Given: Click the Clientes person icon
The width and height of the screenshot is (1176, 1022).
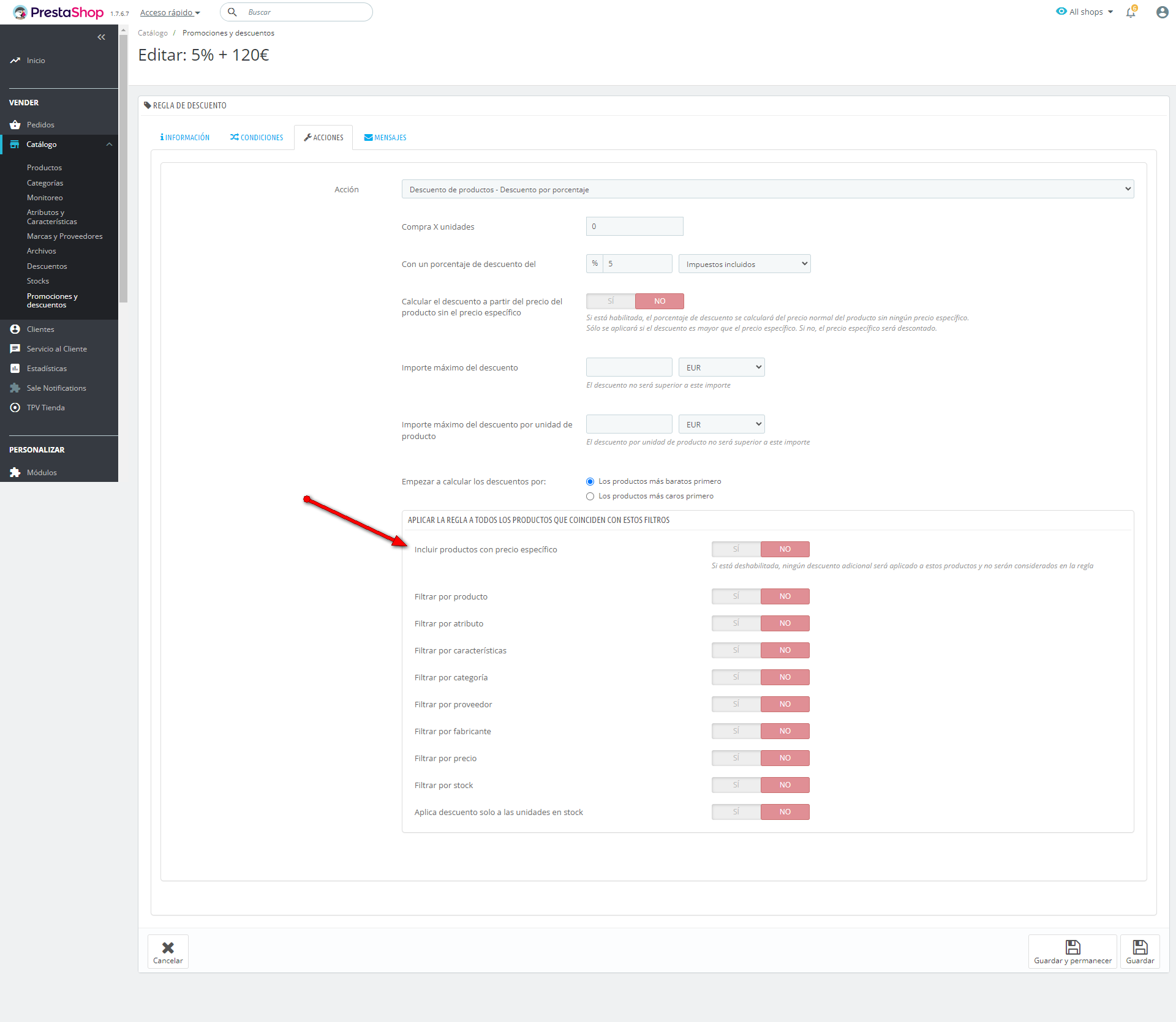Looking at the screenshot, I should (x=15, y=329).
